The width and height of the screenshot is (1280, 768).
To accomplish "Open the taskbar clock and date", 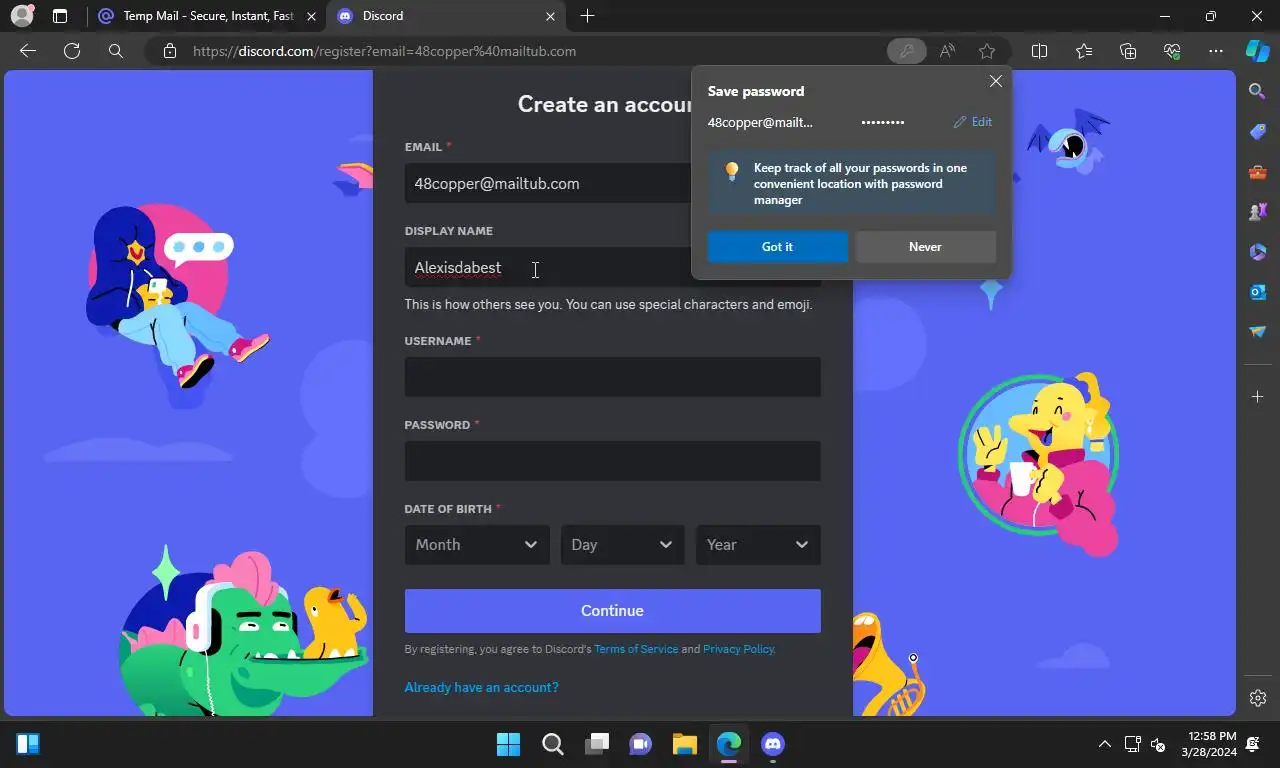I will click(x=1208, y=744).
